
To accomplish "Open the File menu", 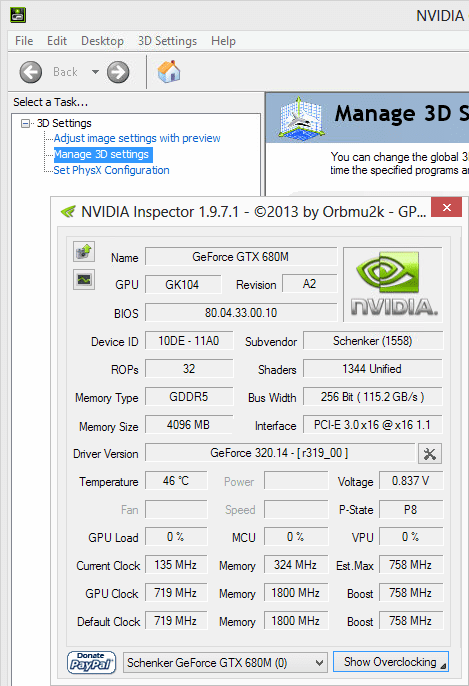I will [24, 41].
